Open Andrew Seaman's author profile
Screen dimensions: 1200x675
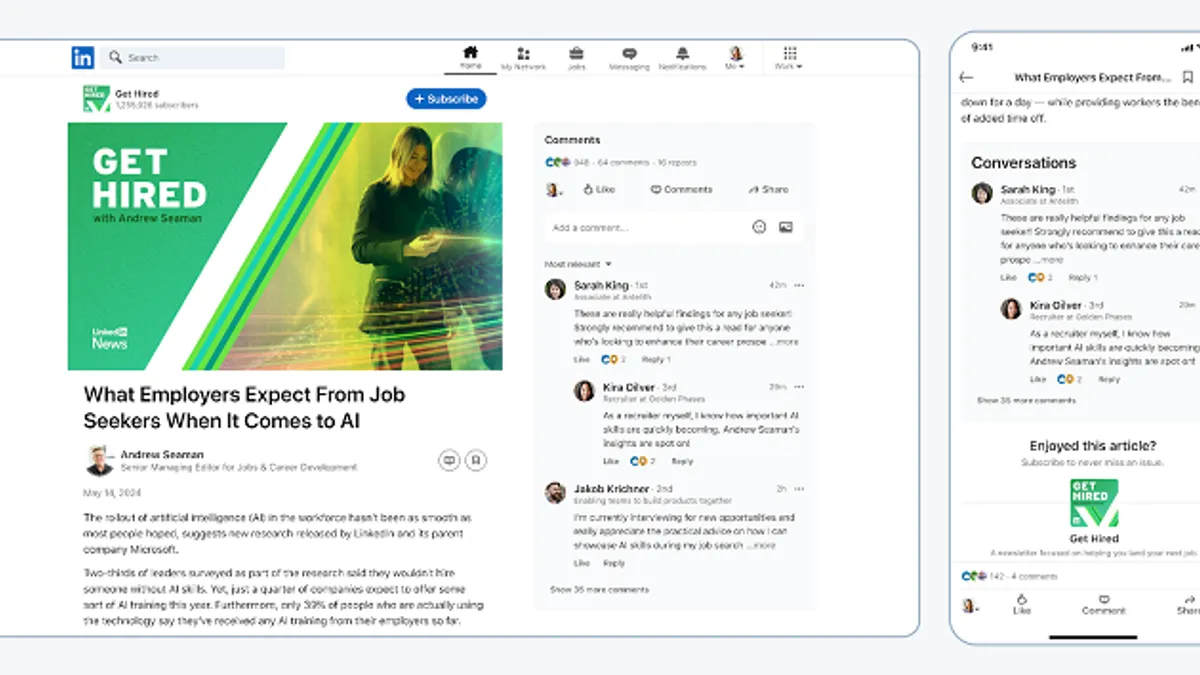coord(162,454)
